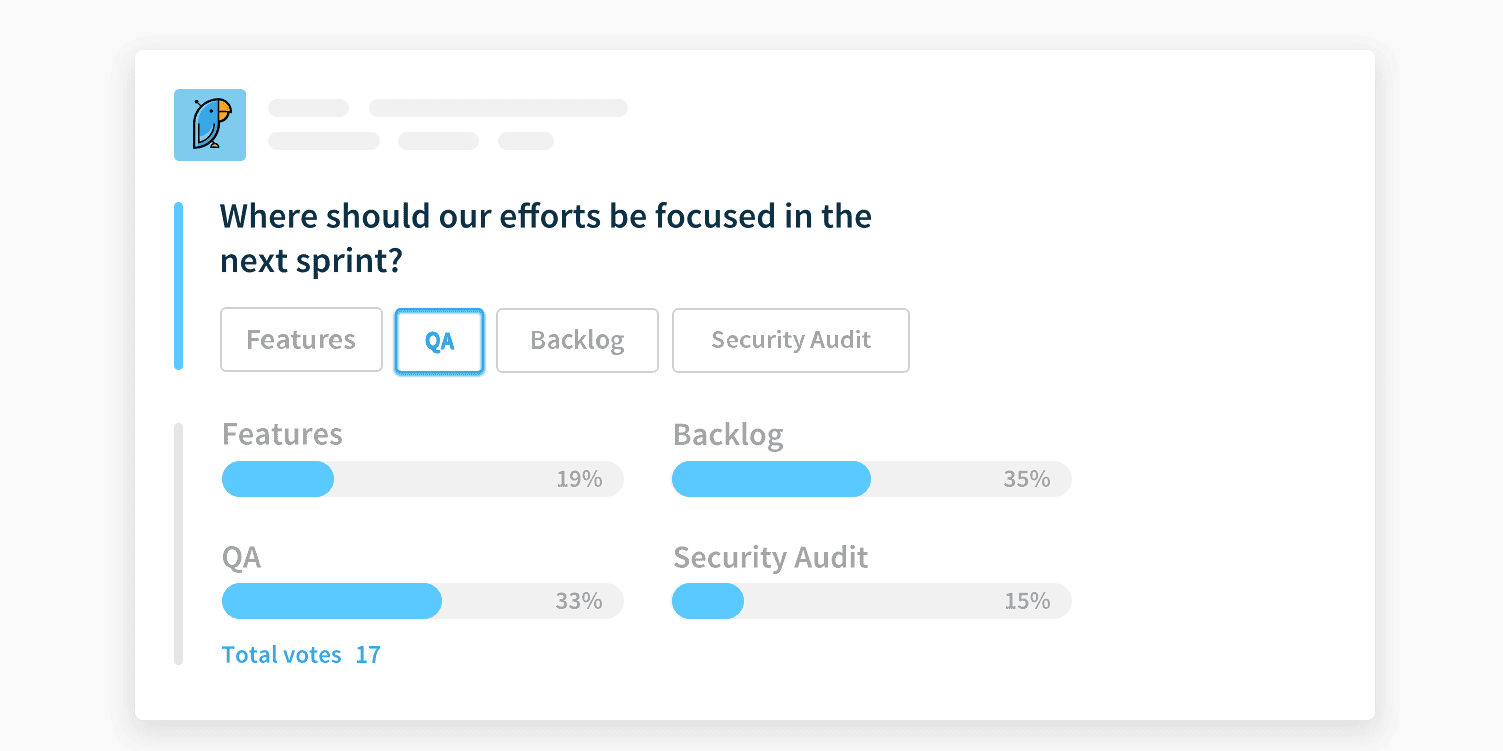Click the 35% Backlog percentage label

[1027, 479]
